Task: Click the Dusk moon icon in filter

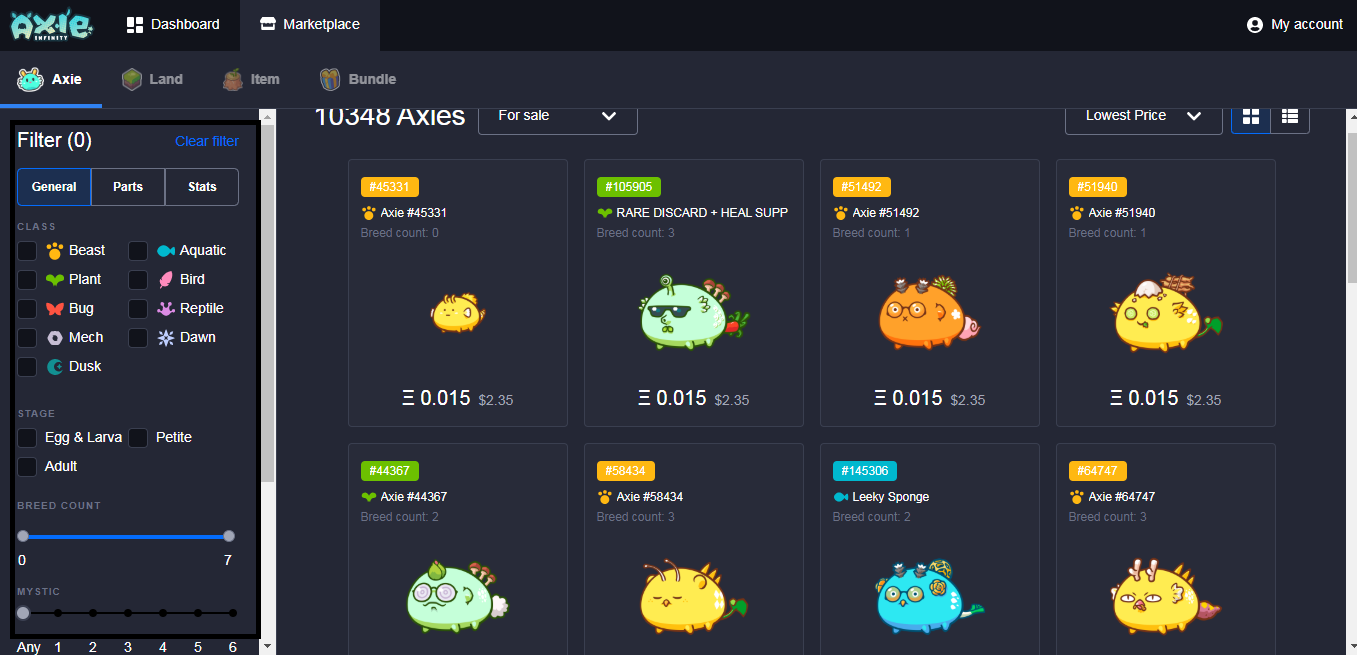Action: [55, 367]
